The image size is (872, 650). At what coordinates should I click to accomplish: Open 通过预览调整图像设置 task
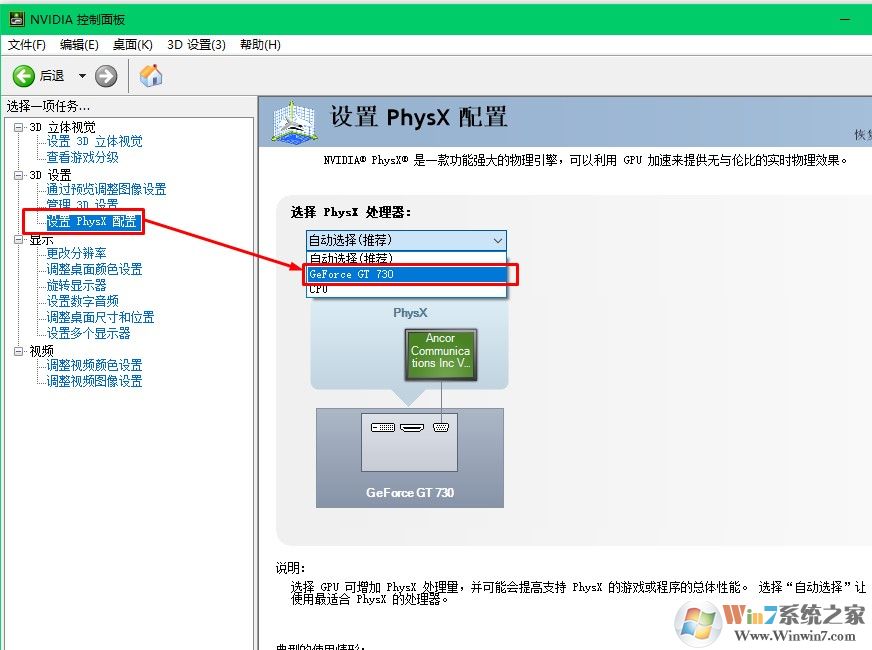106,189
